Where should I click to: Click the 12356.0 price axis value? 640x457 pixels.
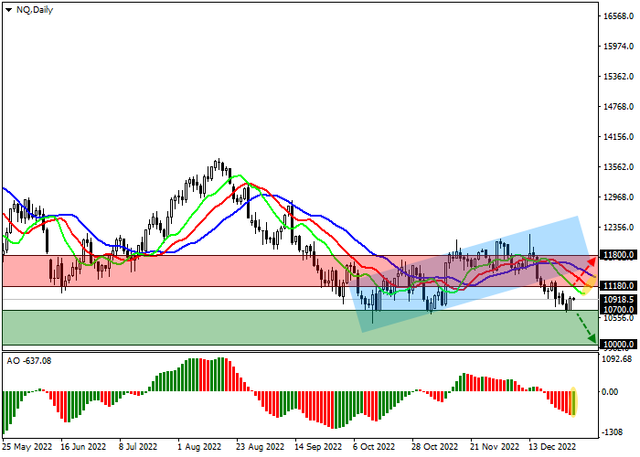[618, 227]
